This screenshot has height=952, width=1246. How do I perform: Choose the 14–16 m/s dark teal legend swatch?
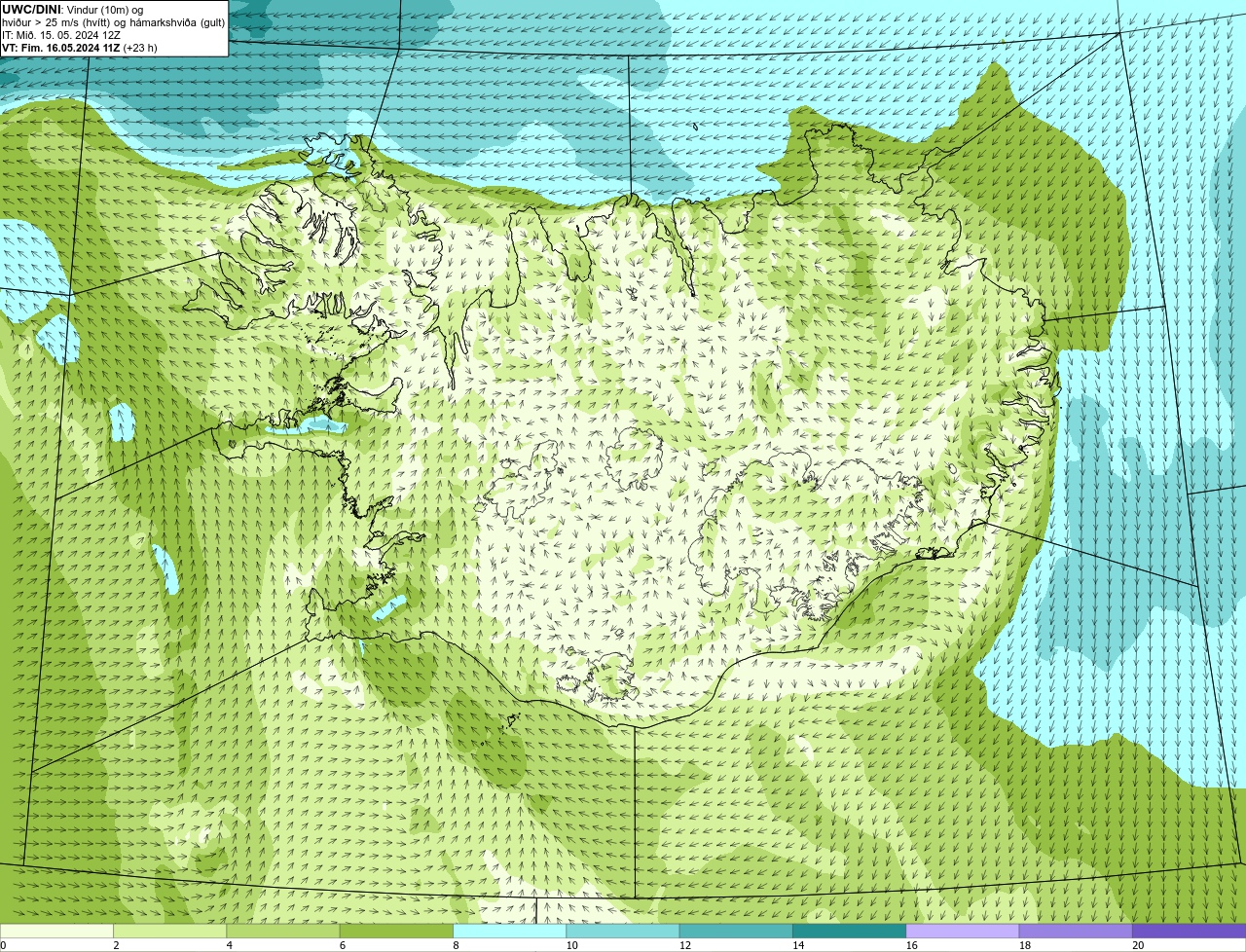point(849,932)
